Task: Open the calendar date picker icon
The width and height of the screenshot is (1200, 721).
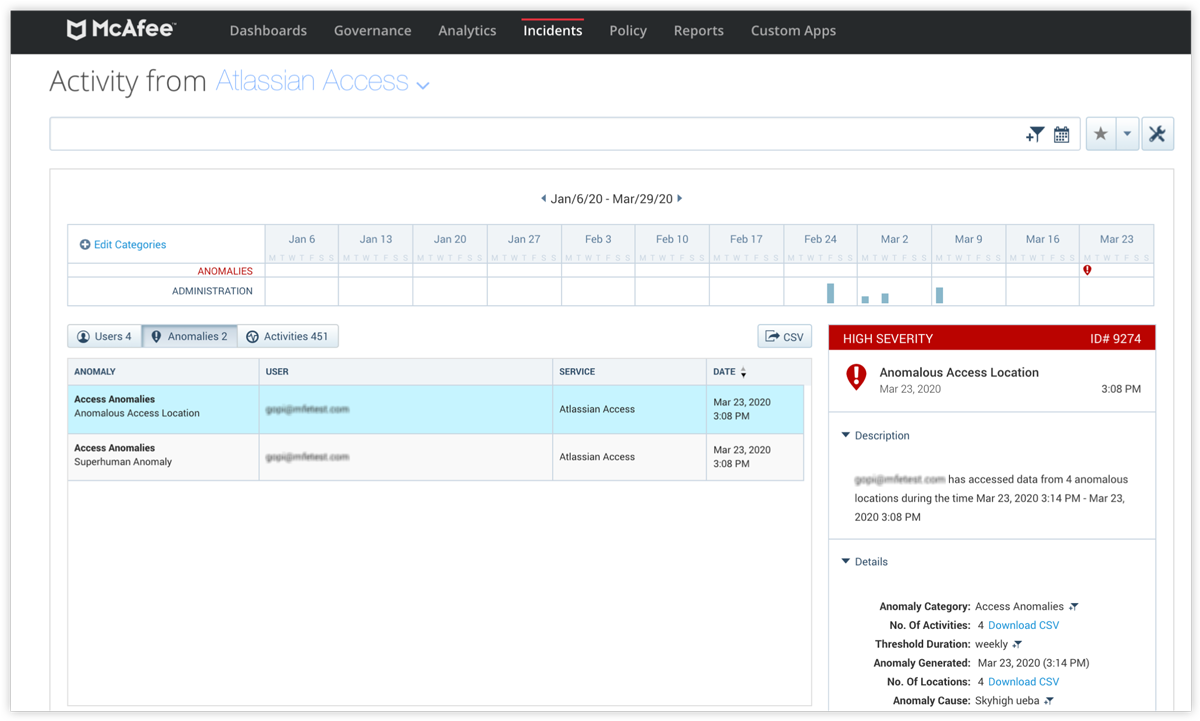Action: click(x=1061, y=133)
